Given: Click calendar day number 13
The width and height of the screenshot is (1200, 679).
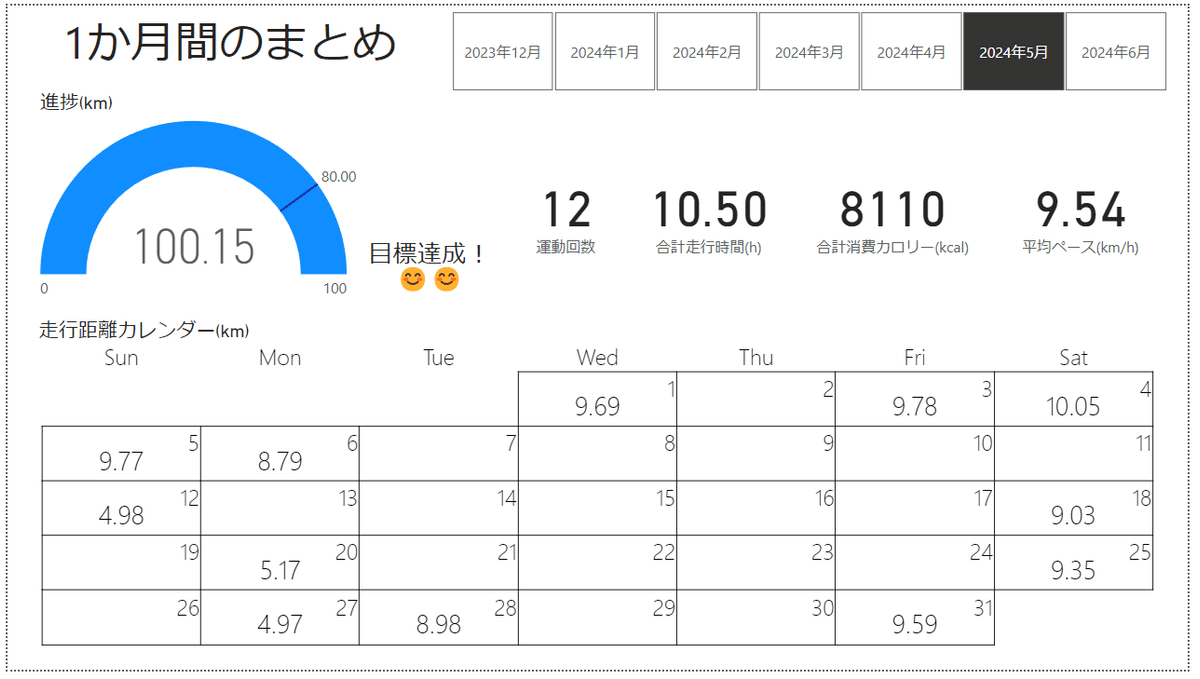Looking at the screenshot, I should point(348,498).
